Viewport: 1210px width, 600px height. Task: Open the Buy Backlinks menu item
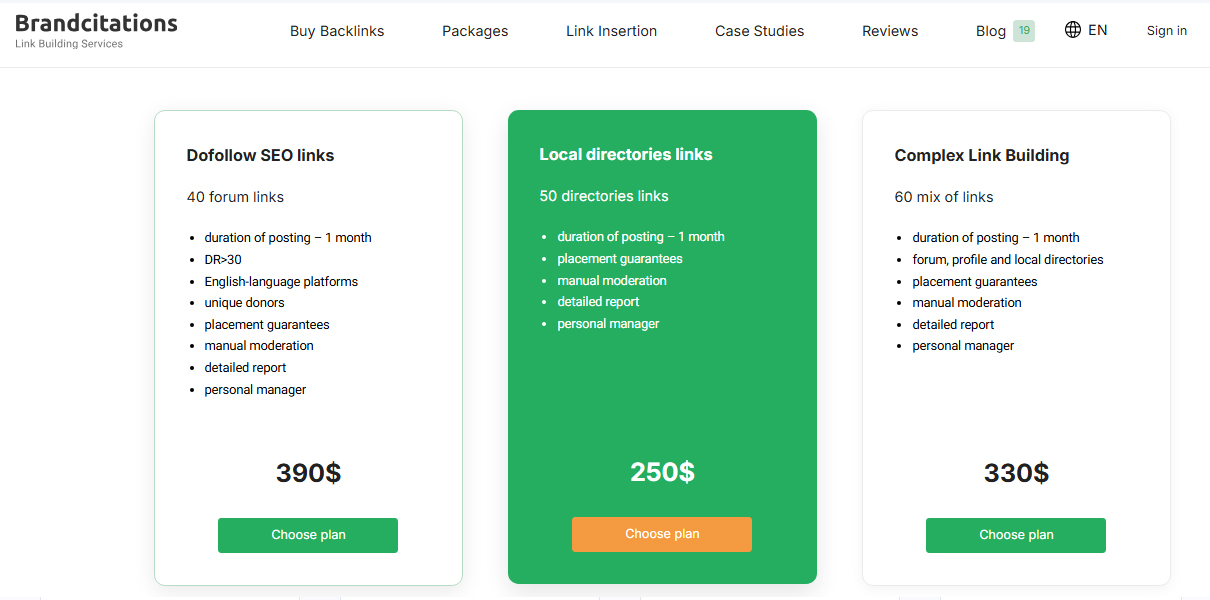pos(337,31)
